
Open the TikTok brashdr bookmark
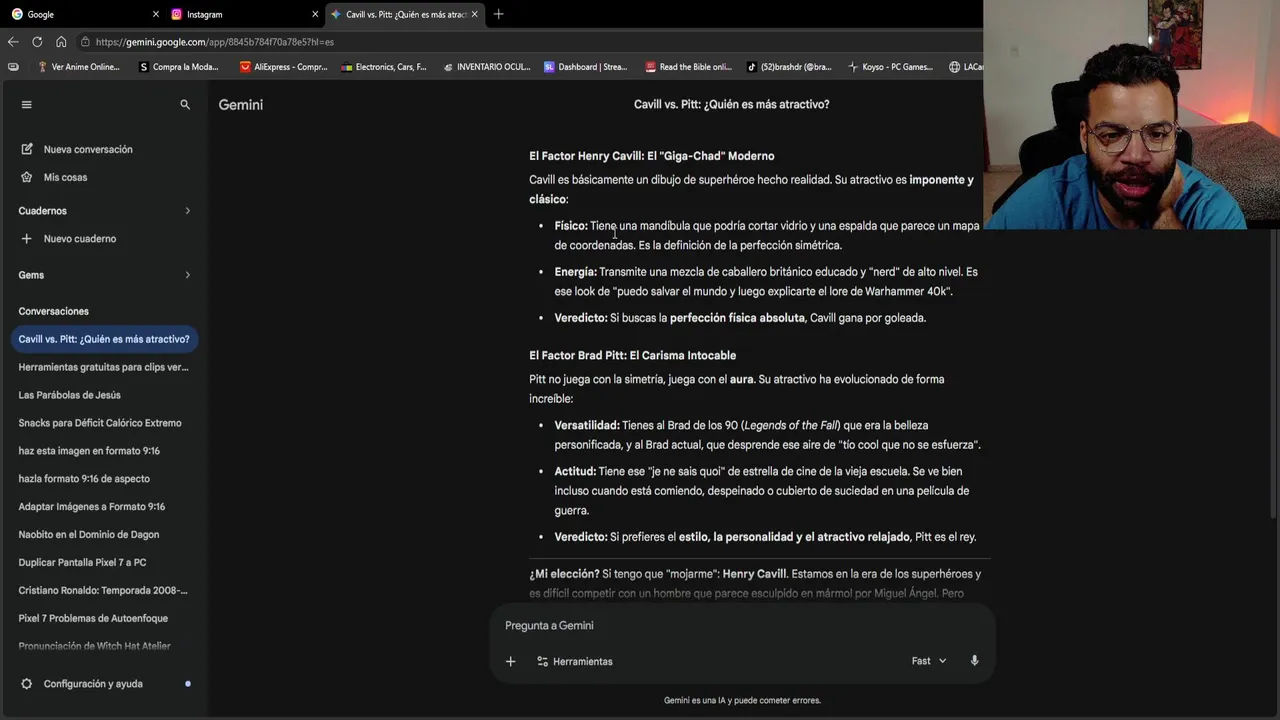(789, 67)
